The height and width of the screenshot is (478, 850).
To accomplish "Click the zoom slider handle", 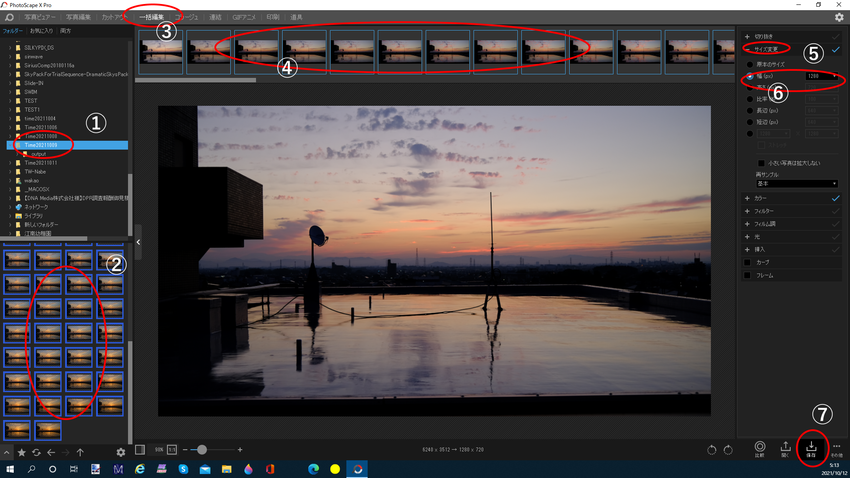I will click(202, 449).
